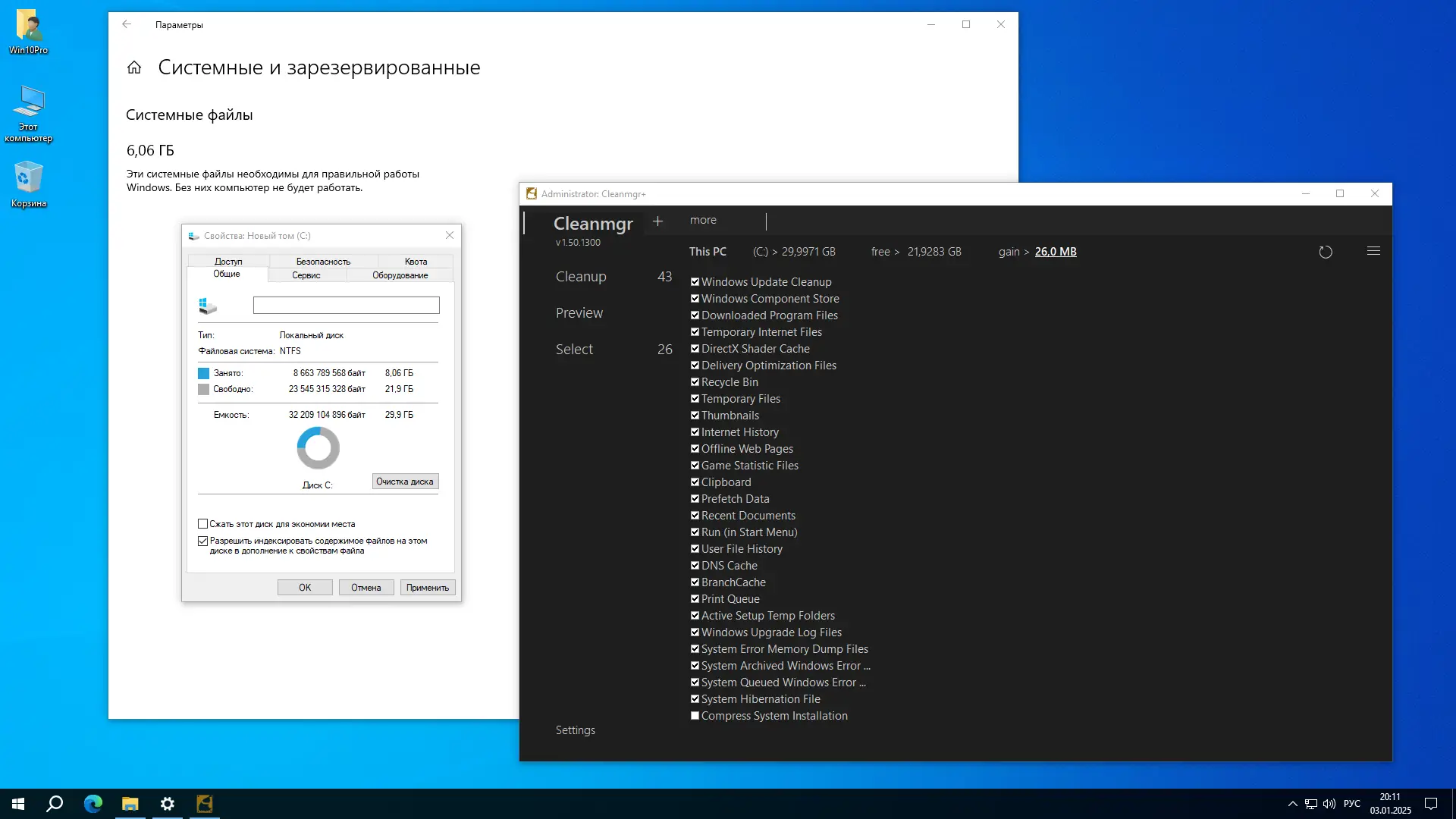
Task: Open Microsoft Edge from taskbar
Action: 93,804
